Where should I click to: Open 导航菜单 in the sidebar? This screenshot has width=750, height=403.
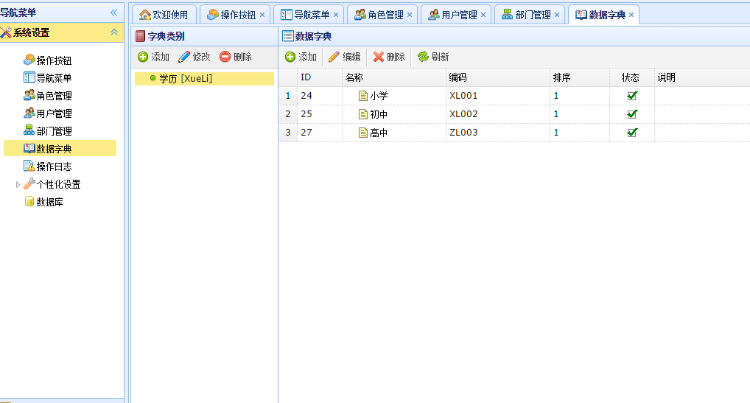point(54,78)
